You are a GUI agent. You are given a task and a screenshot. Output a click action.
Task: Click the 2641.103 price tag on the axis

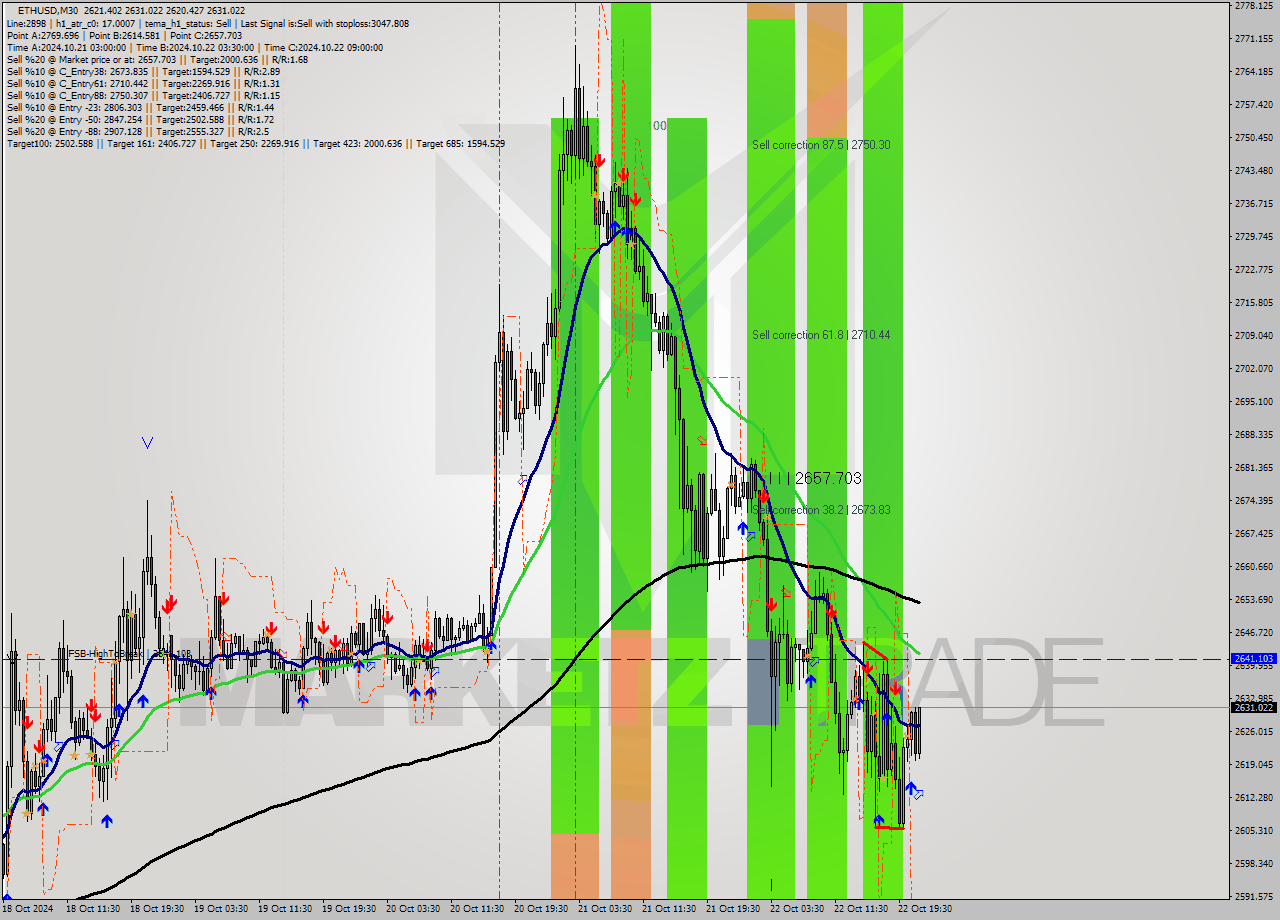click(1253, 659)
